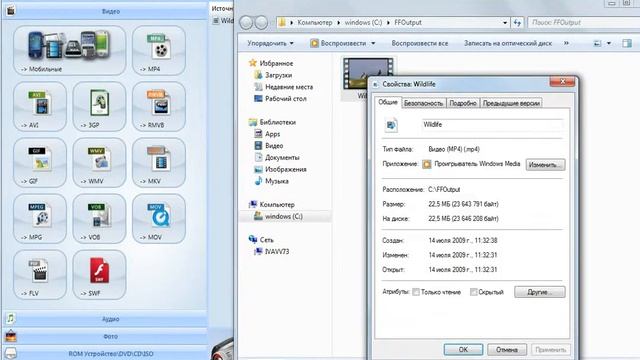Click the Видео section film icon
Image resolution: width=640 pixels, height=360 pixels.
point(11,11)
